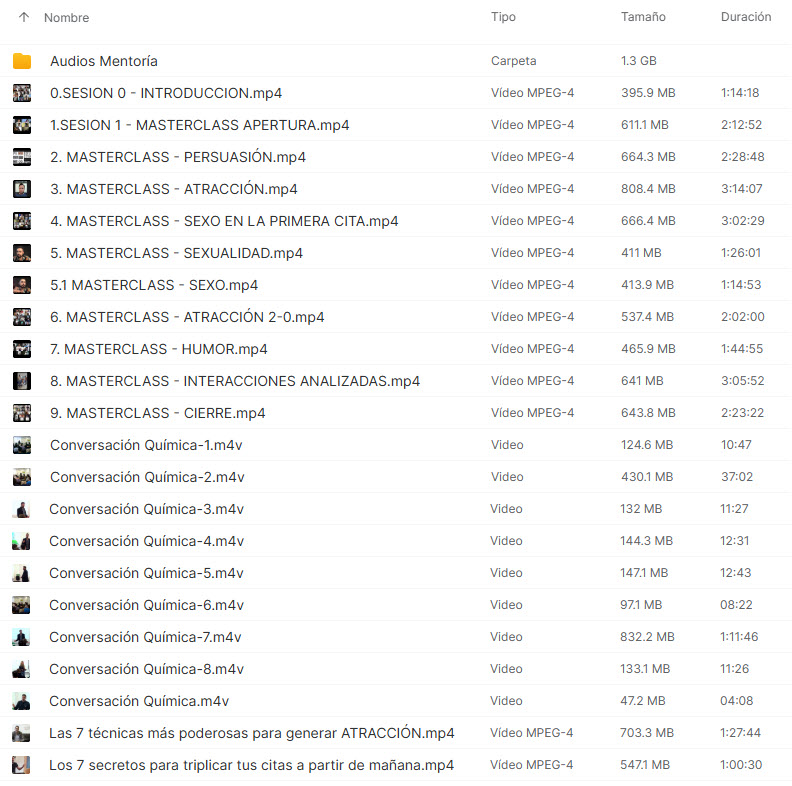Click the 808.4 MB size value
Screen dimensions: 792x786
click(x=648, y=189)
